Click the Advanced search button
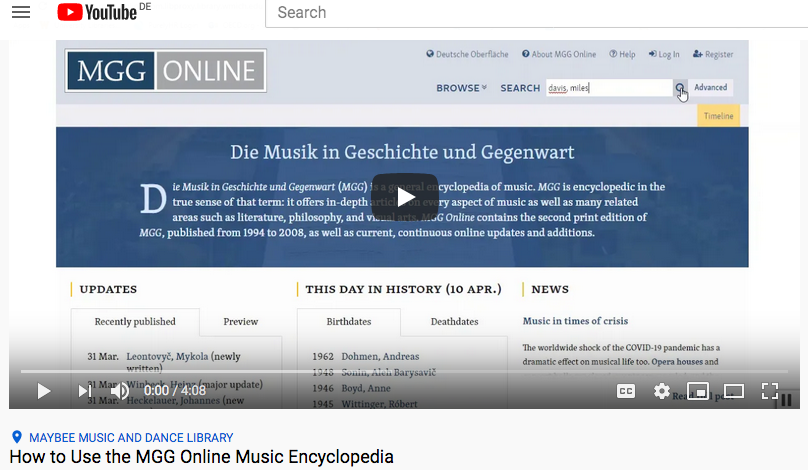Image resolution: width=808 pixels, height=470 pixels. point(711,88)
